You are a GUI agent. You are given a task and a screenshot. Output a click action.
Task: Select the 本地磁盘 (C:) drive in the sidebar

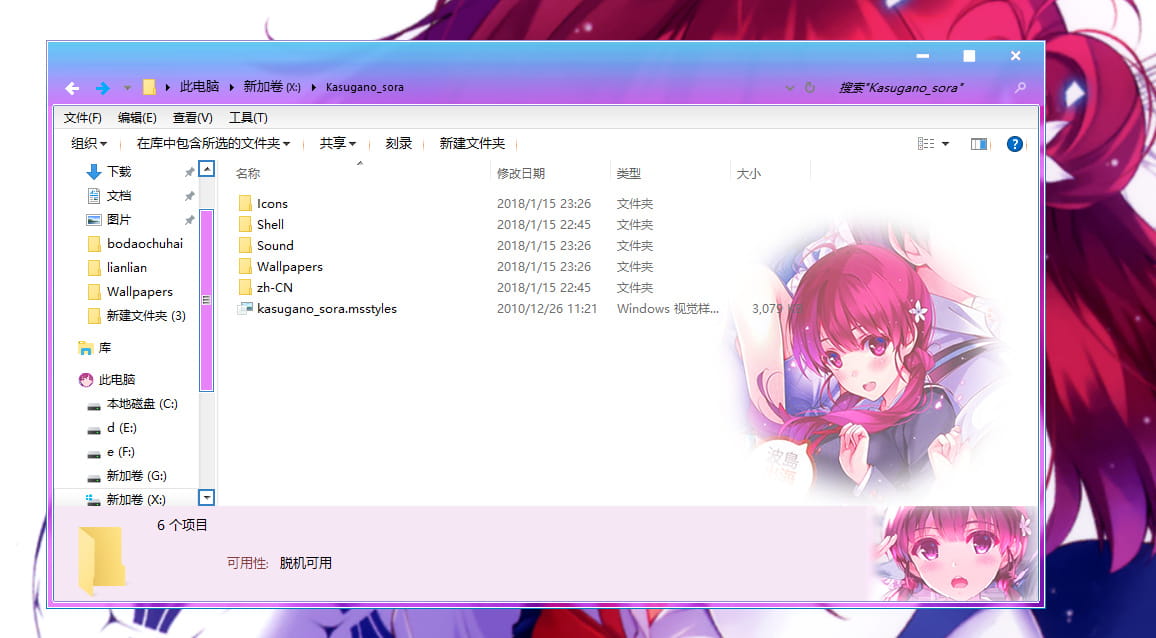point(140,403)
